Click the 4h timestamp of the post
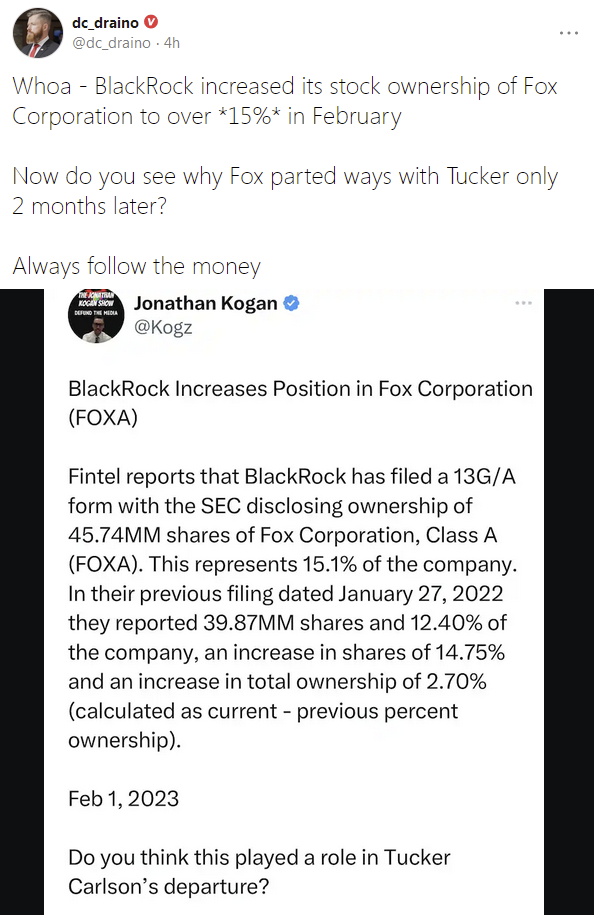The height and width of the screenshot is (919, 594). 172,43
